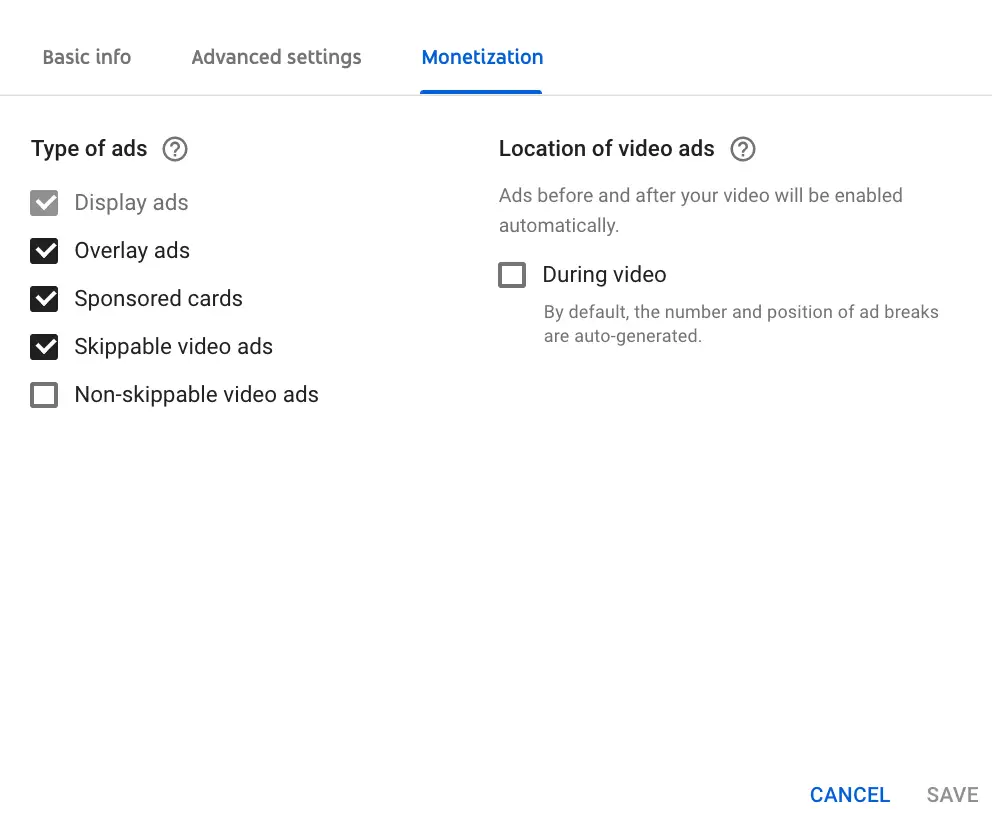Viewport: 992px width, 824px height.
Task: Enable the Non-skippable video ads checkbox
Action: (x=44, y=395)
